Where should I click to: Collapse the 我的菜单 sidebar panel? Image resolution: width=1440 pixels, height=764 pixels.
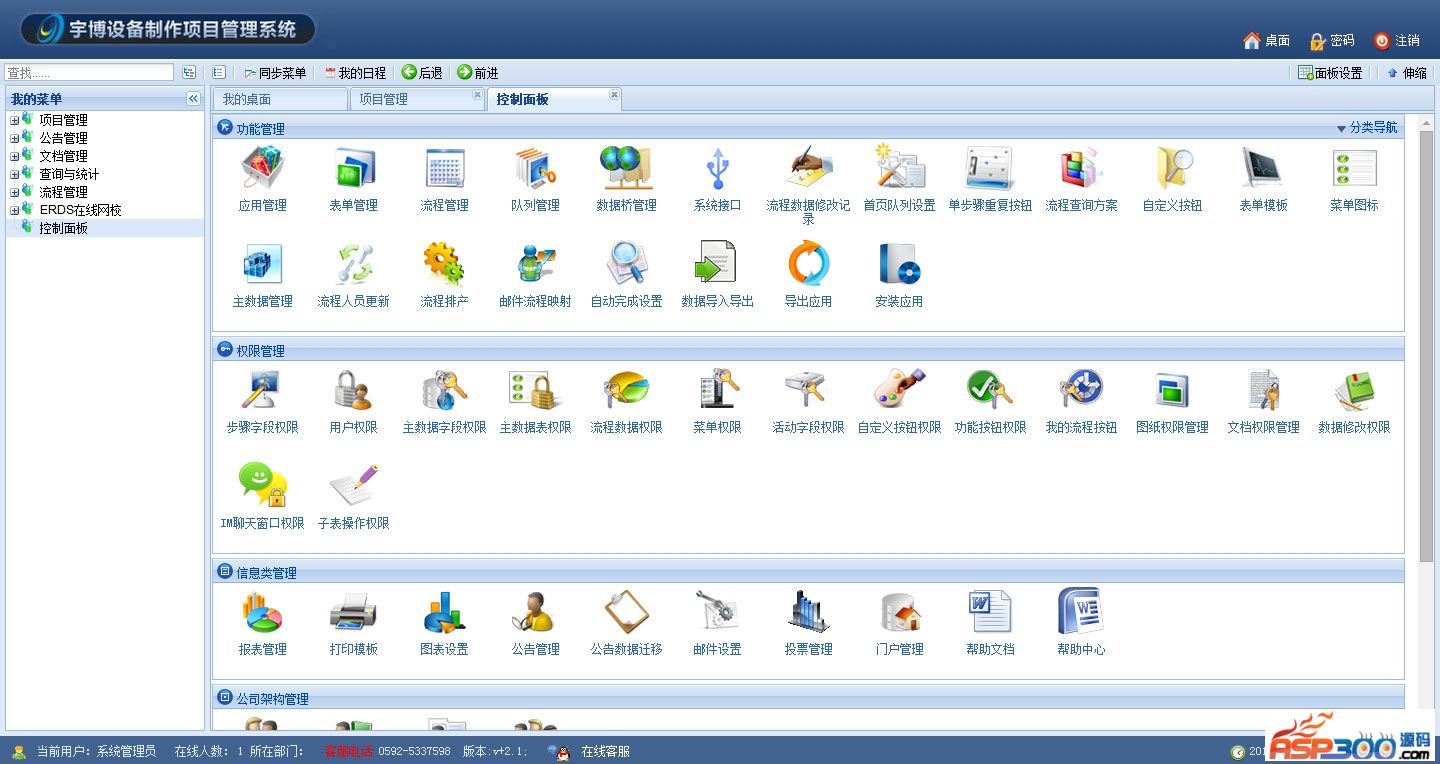click(x=193, y=98)
